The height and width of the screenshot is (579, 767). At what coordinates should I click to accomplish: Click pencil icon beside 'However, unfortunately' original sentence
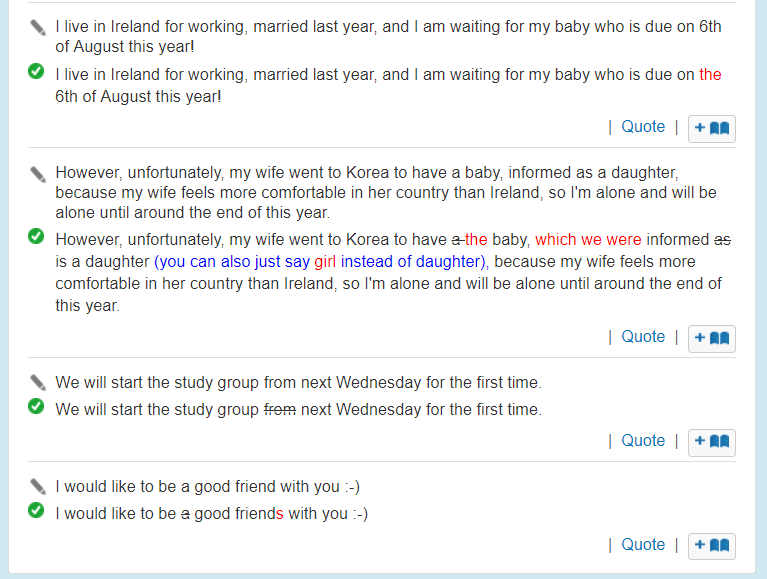coord(38,174)
